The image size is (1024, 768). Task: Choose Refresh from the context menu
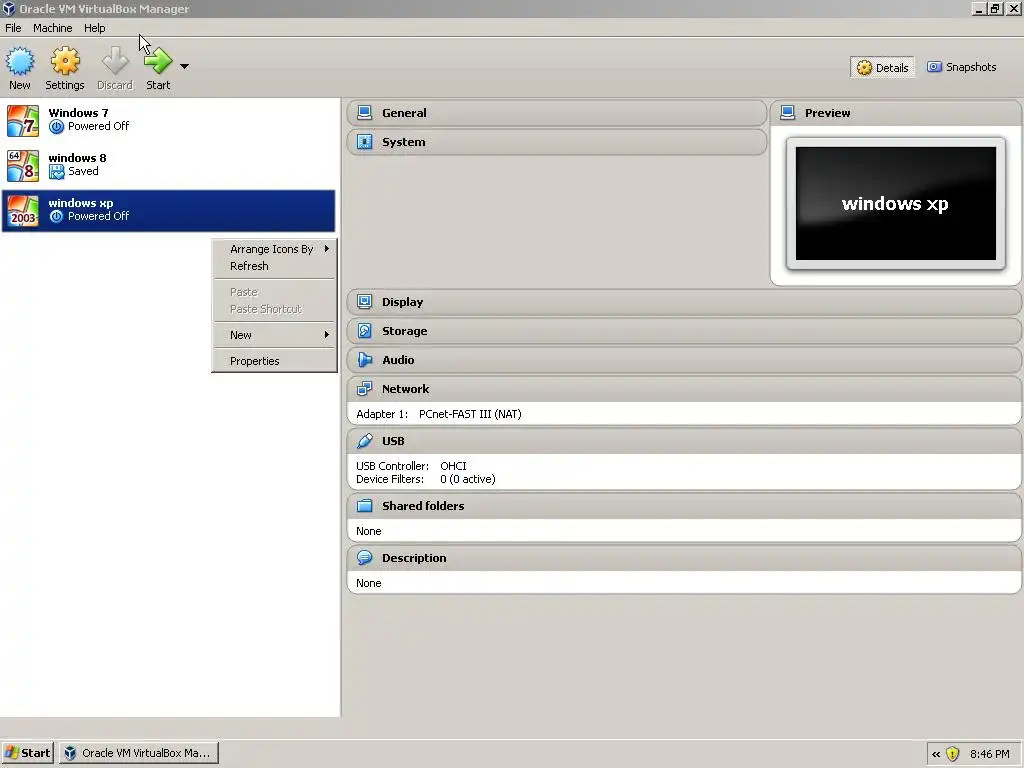coord(274,266)
